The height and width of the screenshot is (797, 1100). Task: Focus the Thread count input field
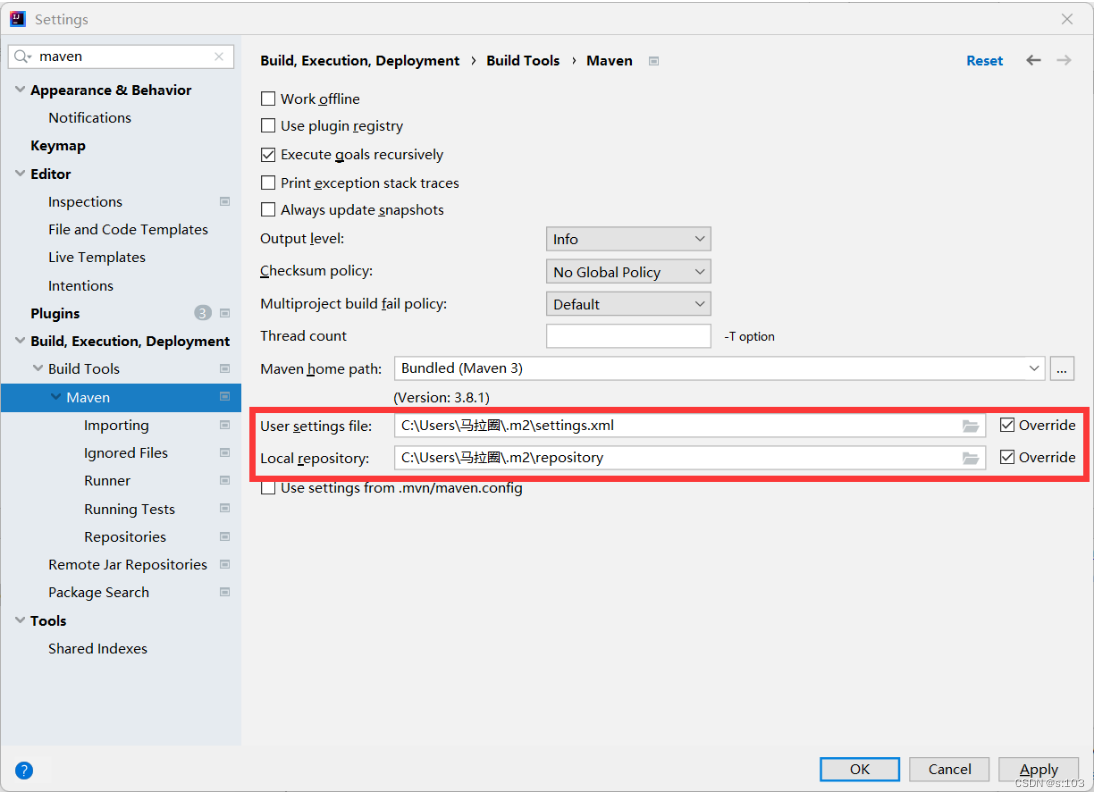pos(631,337)
